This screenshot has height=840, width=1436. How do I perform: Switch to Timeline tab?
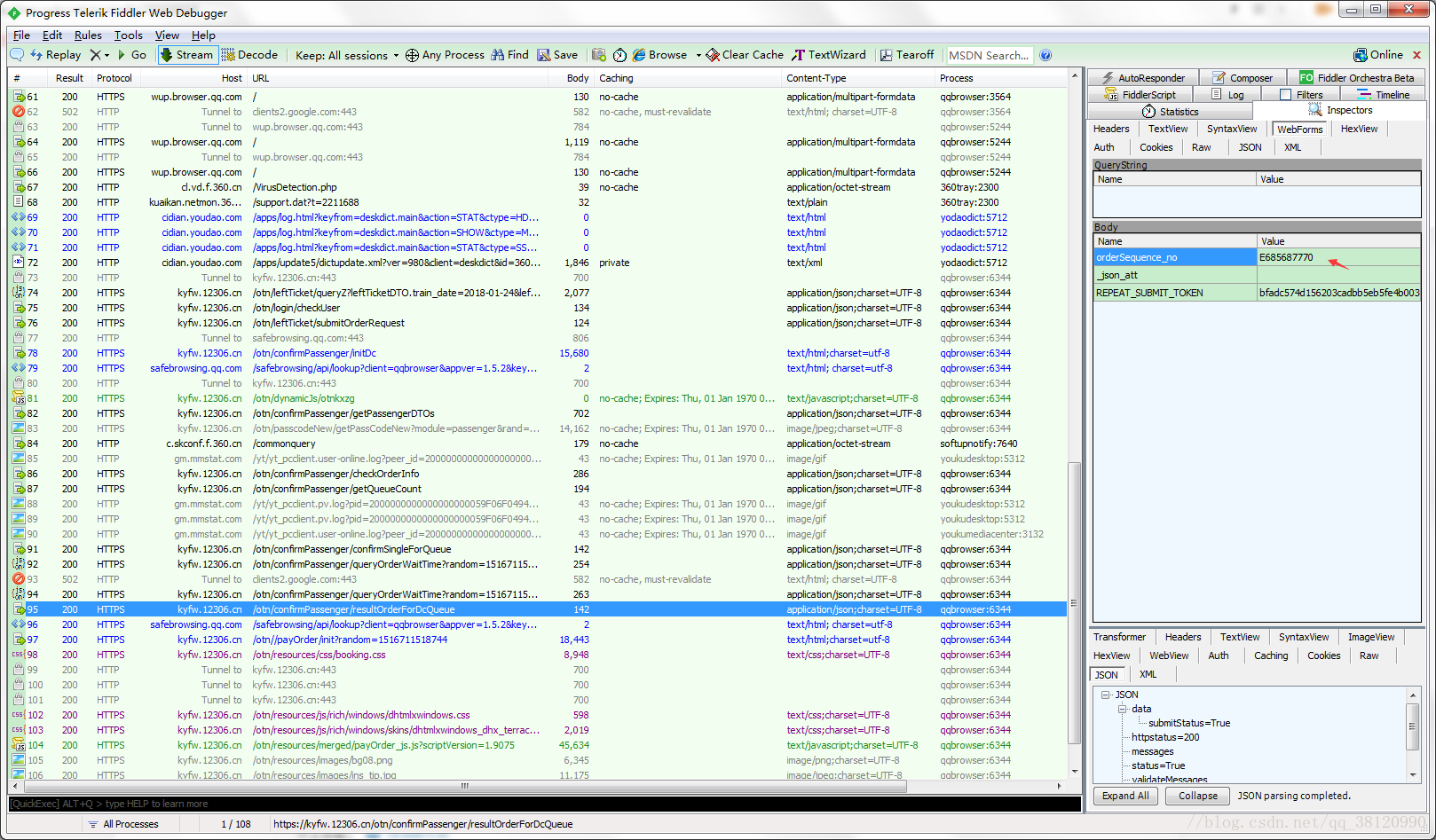point(1384,95)
